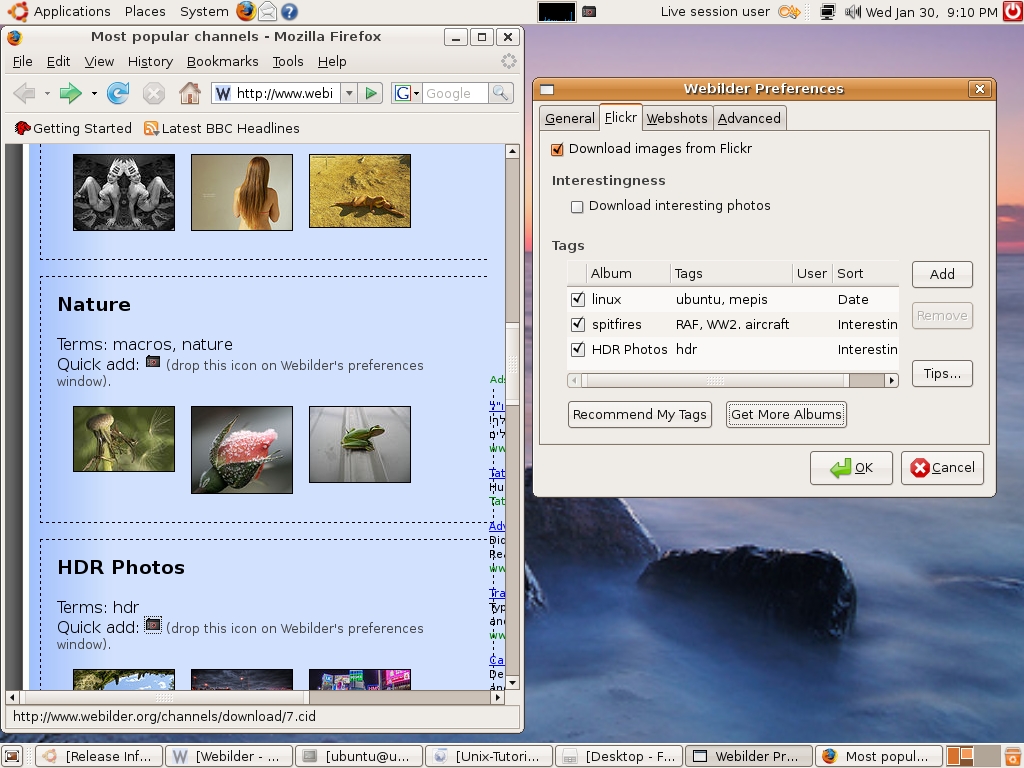The height and width of the screenshot is (768, 1024).
Task: Reload the page in Firefox
Action: coord(118,93)
